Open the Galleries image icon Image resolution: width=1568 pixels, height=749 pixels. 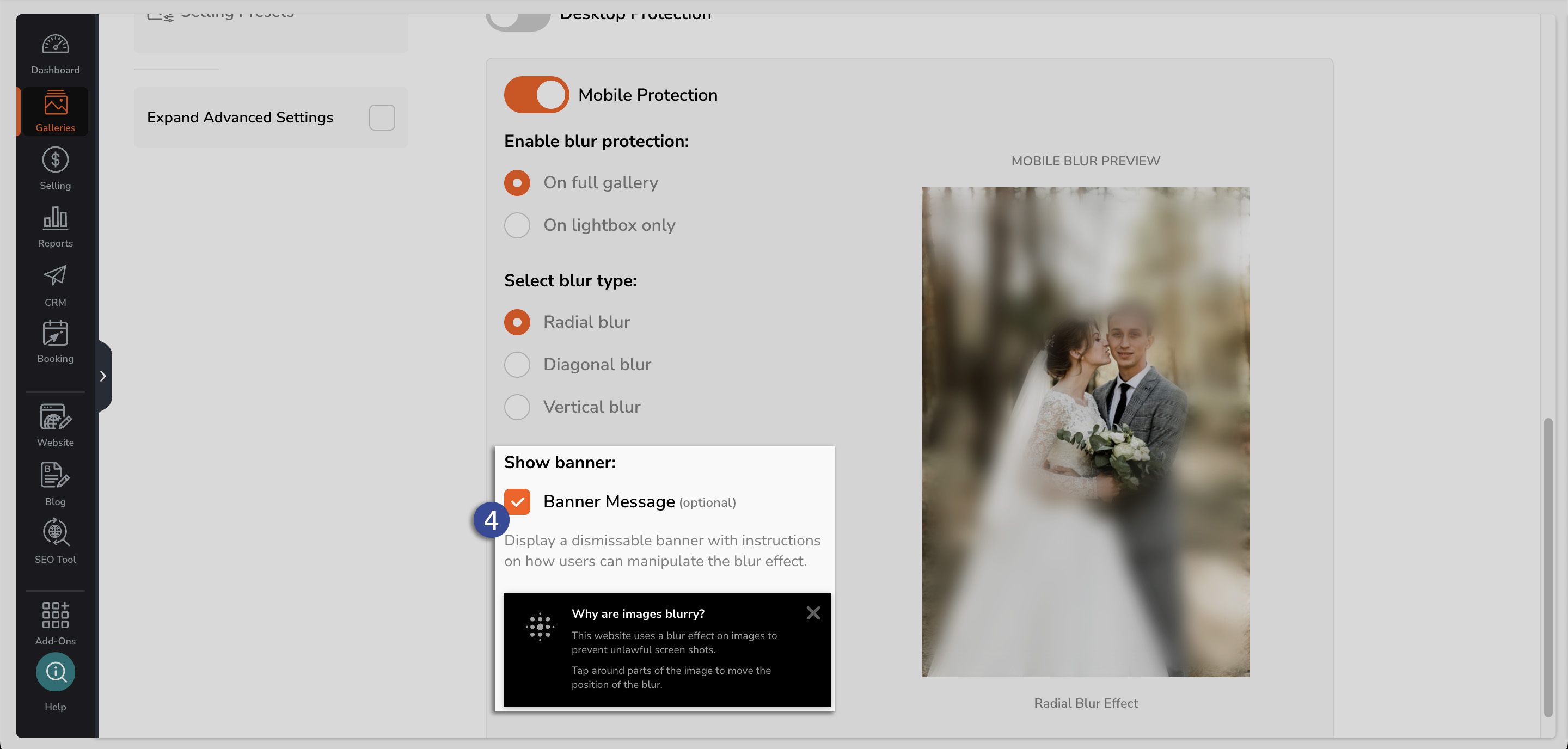click(x=56, y=103)
